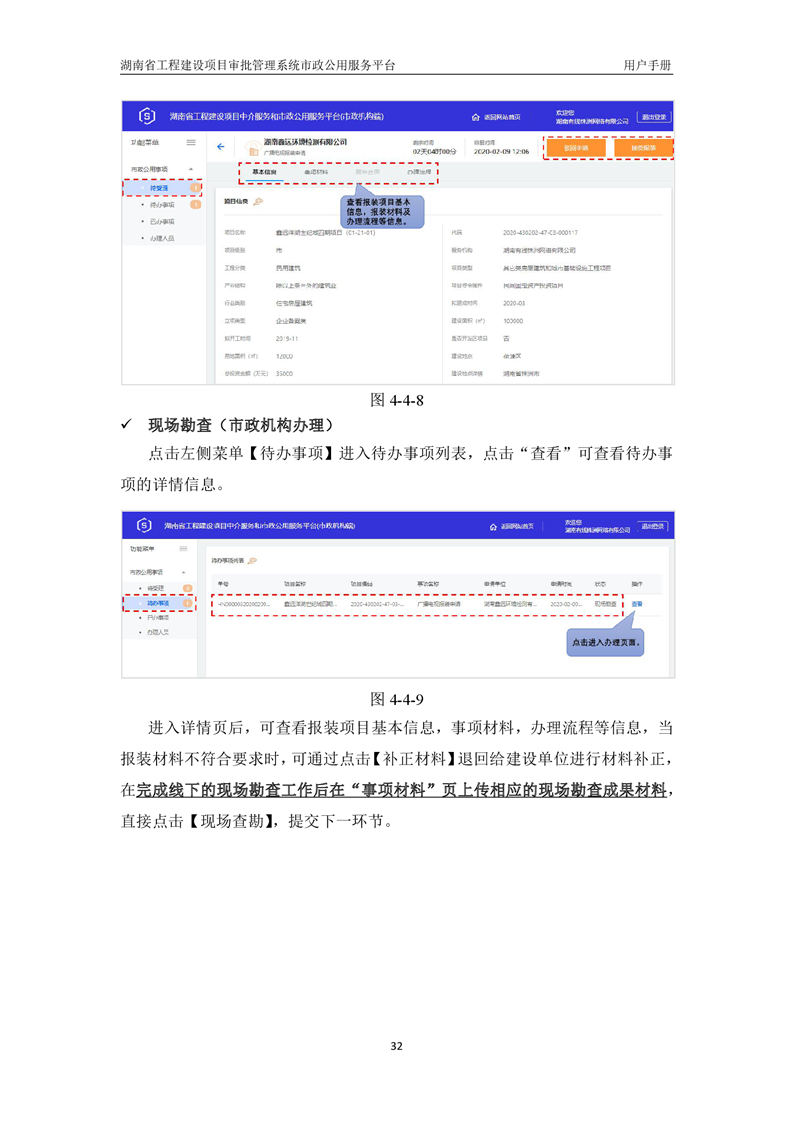
Task: Click 返回网站首页 link in figure 4-4-9
Action: point(517,527)
